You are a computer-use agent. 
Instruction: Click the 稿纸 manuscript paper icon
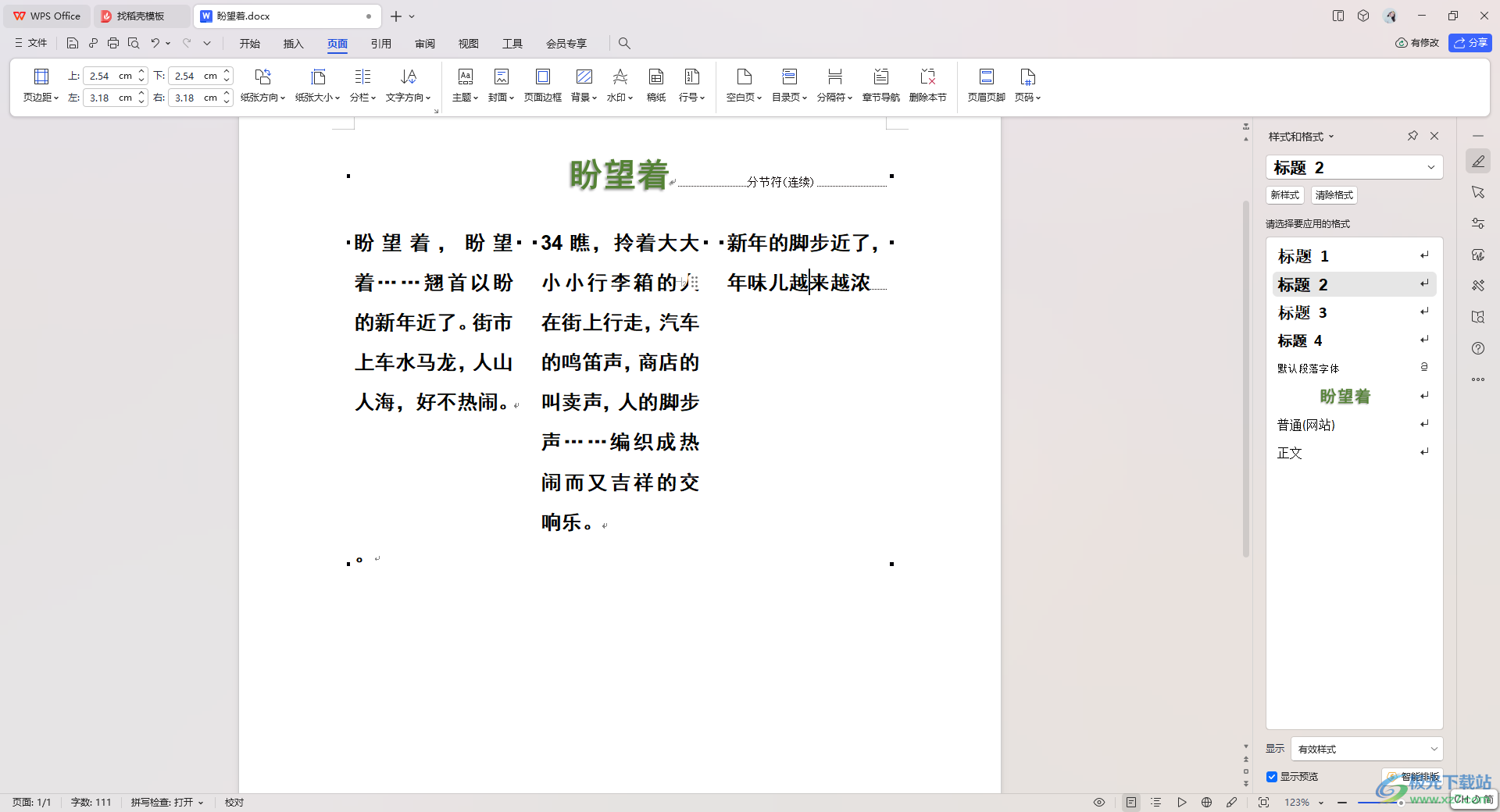656,85
